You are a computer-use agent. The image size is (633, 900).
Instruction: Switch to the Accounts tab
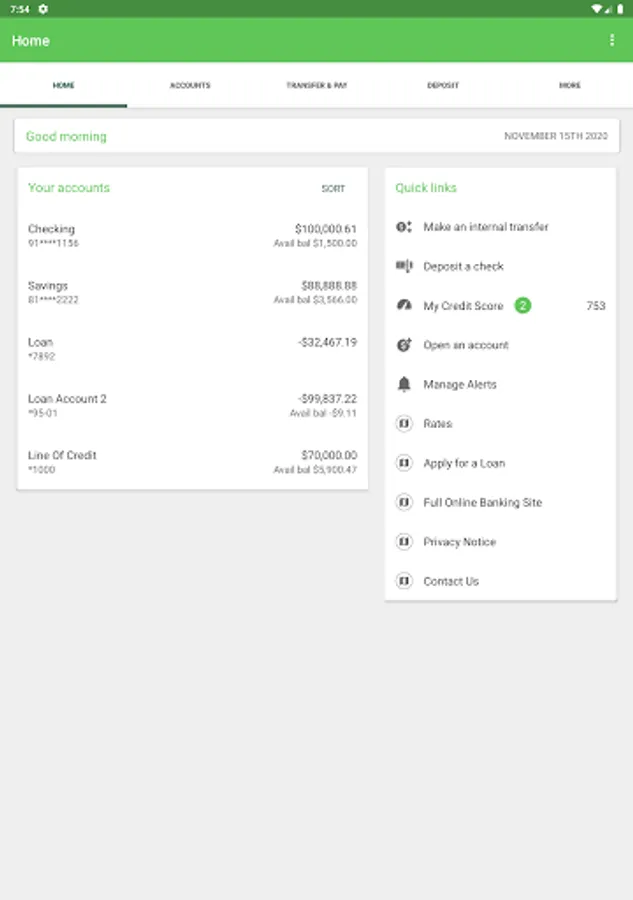(190, 85)
